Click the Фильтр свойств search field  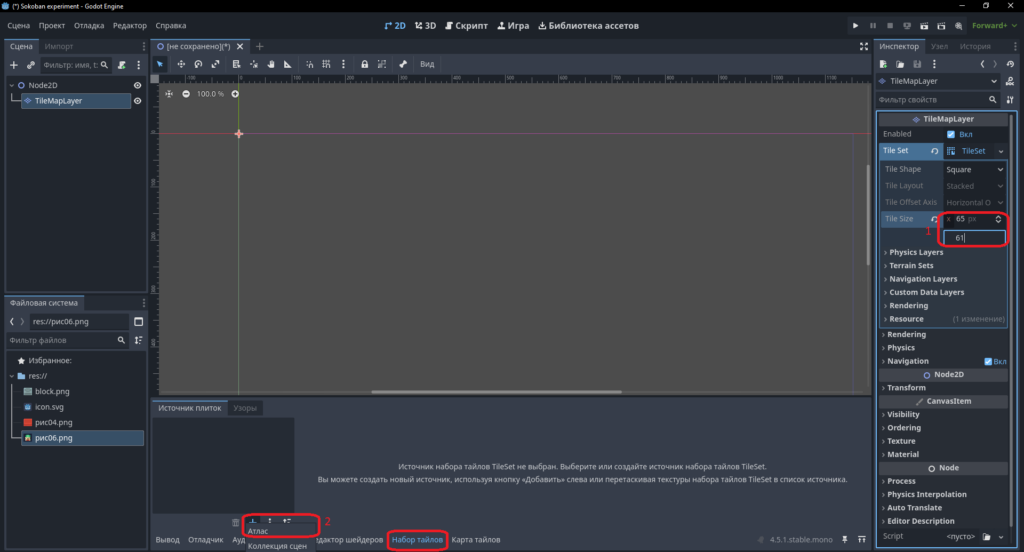coord(936,99)
